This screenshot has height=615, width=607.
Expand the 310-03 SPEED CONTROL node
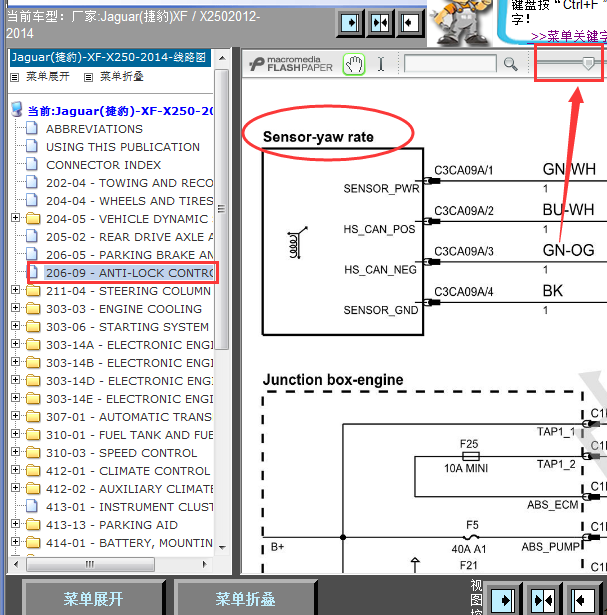[15, 451]
